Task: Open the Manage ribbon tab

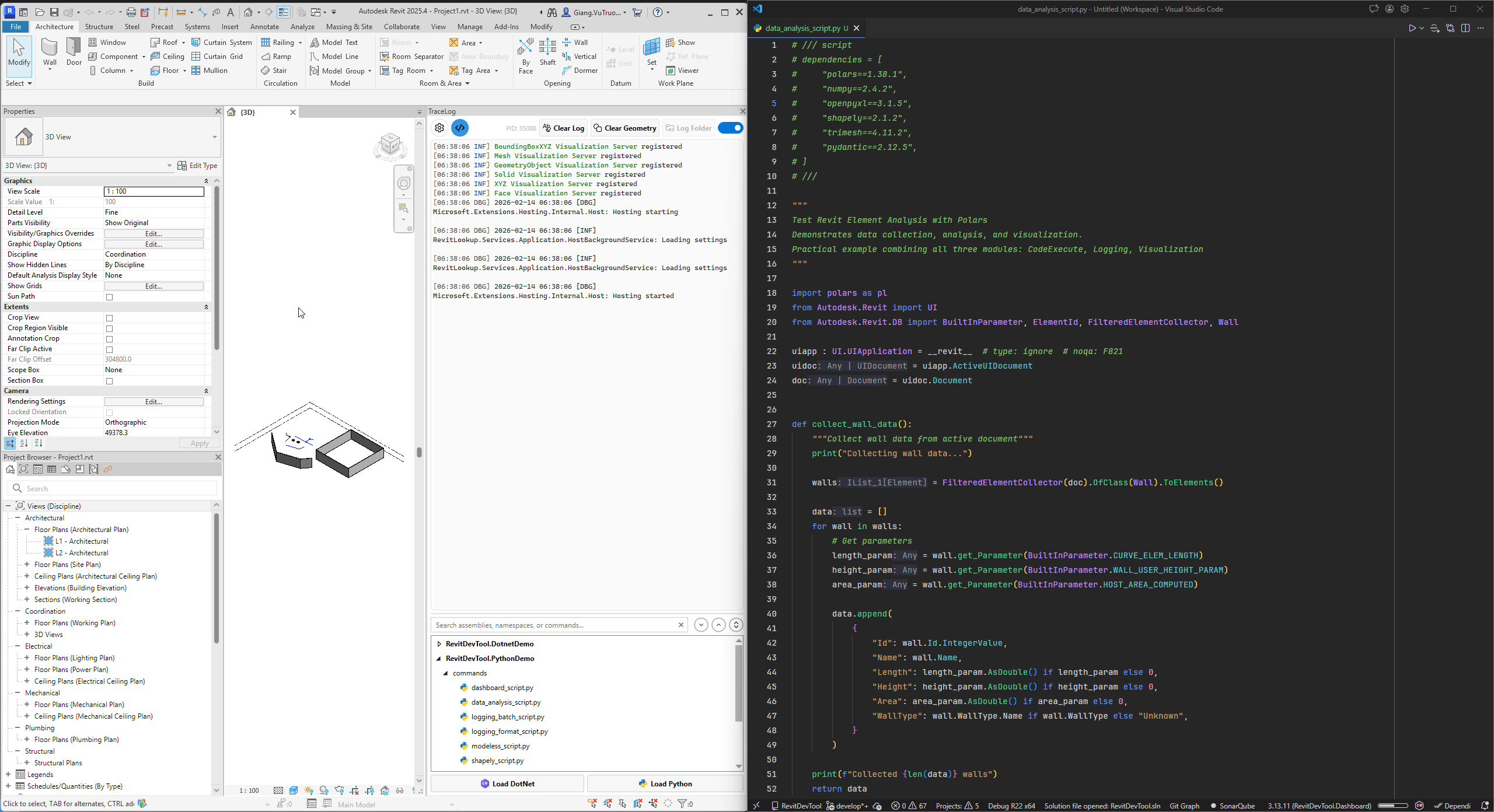Action: pyautogui.click(x=470, y=26)
